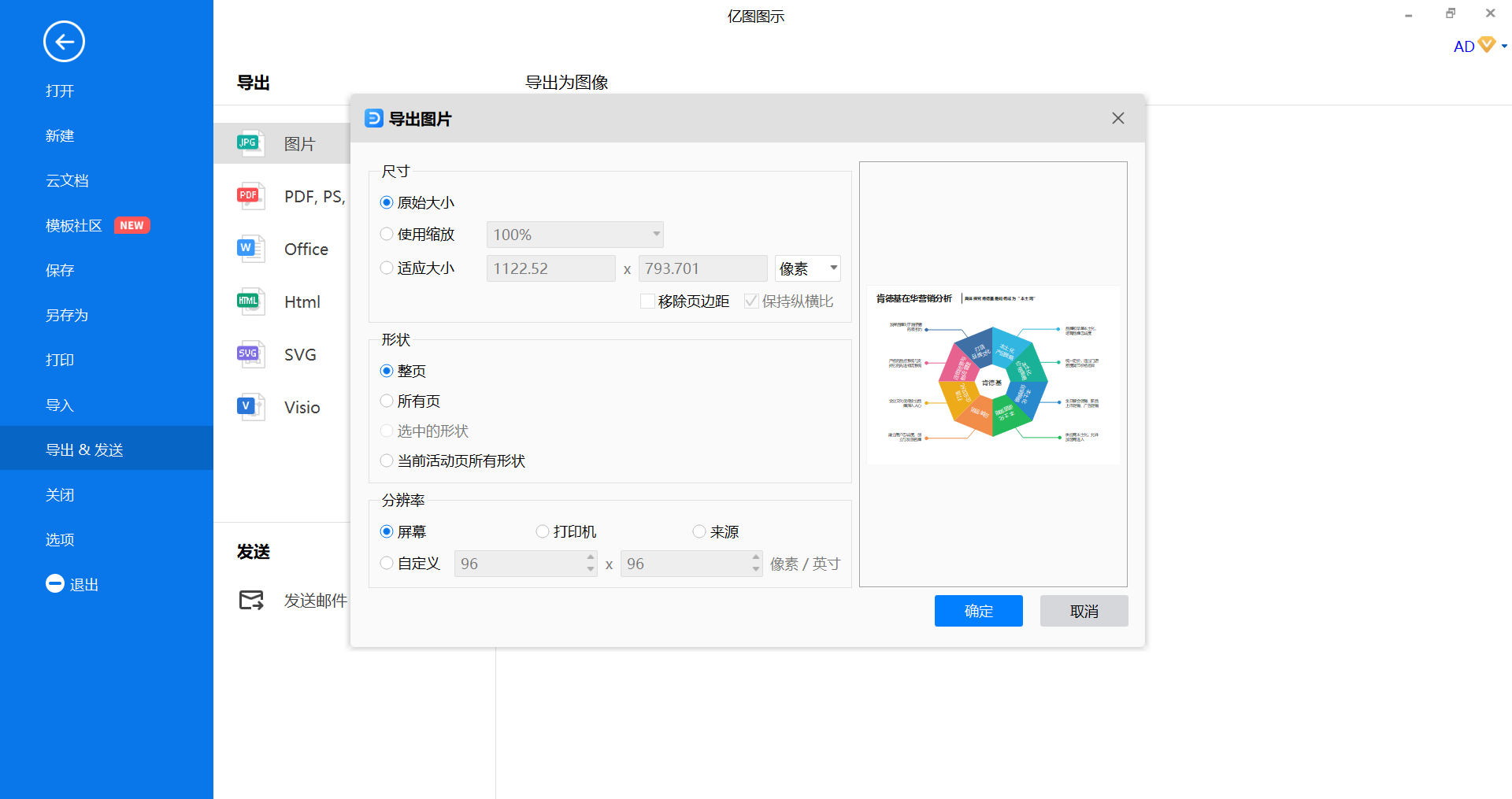Select the 自定义 resolution option

(x=387, y=563)
